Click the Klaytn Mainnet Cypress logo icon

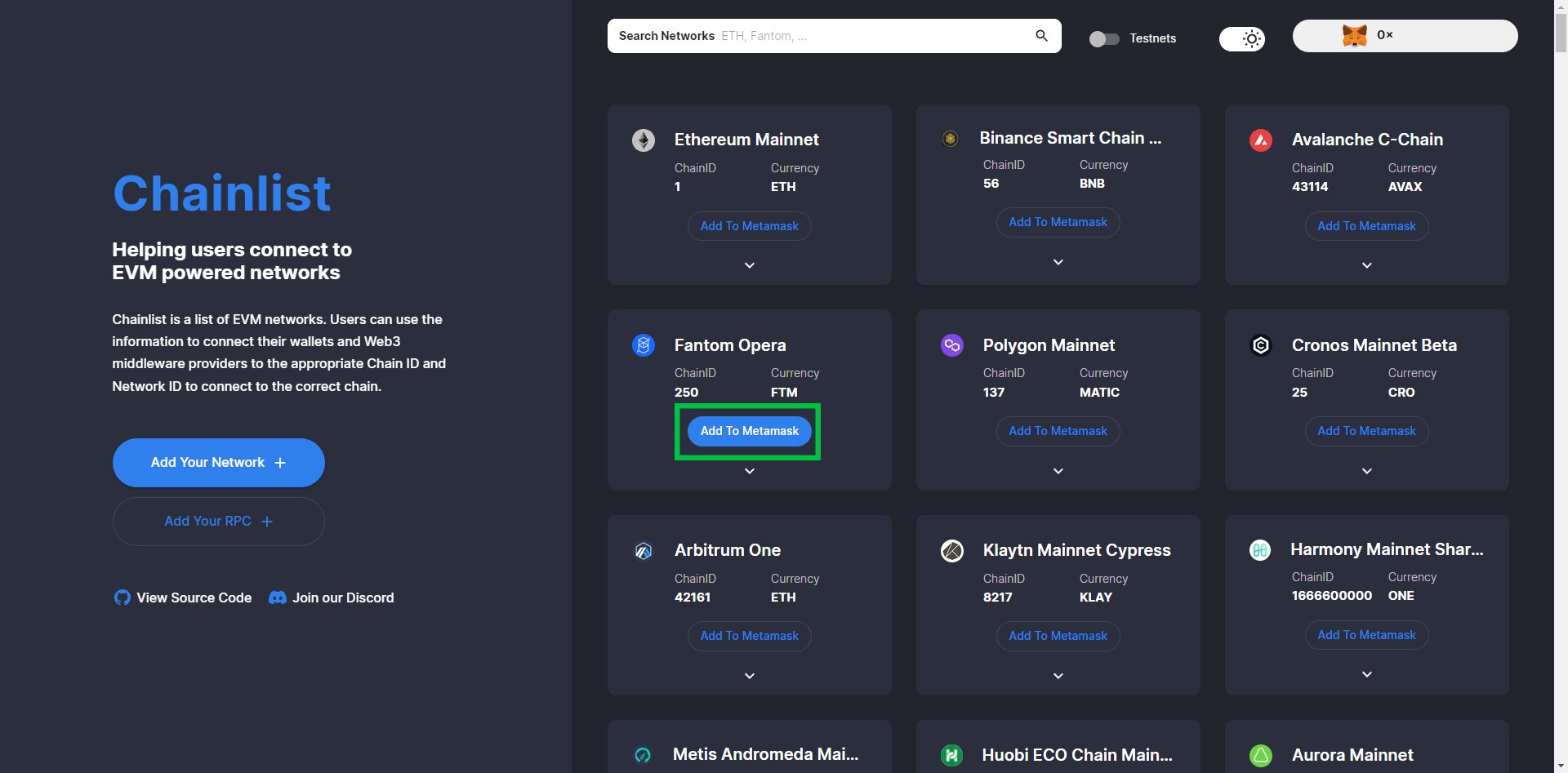click(x=952, y=551)
